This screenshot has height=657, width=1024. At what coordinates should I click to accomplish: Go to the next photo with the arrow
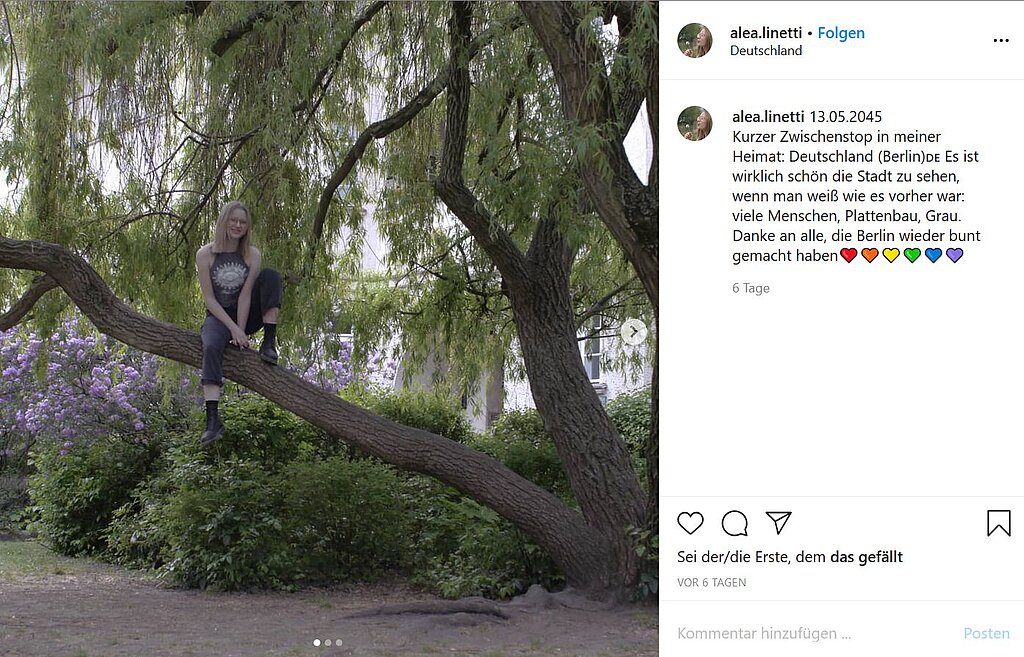633,332
